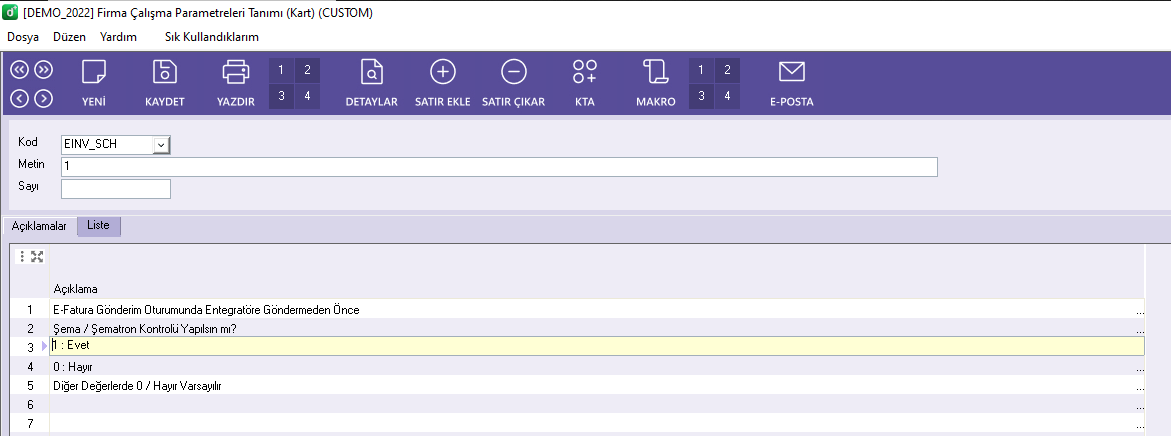Expand the Kod dropdown list

(x=162, y=145)
